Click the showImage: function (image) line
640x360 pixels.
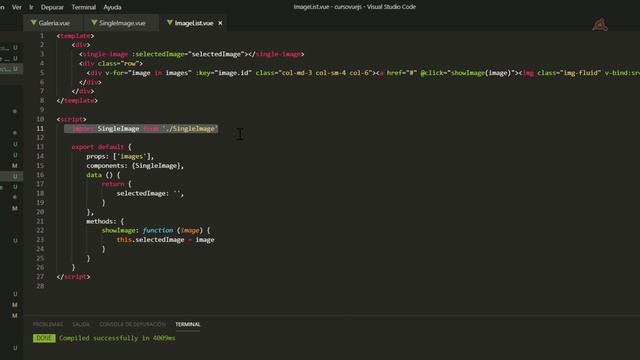pyautogui.click(x=156, y=231)
